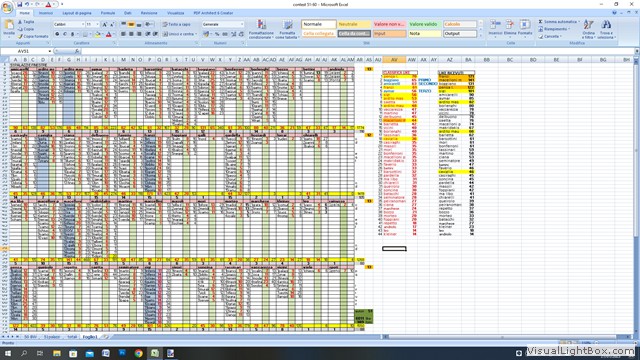
Task: Apply the Neutrale cell style swatch
Action: coord(354,24)
